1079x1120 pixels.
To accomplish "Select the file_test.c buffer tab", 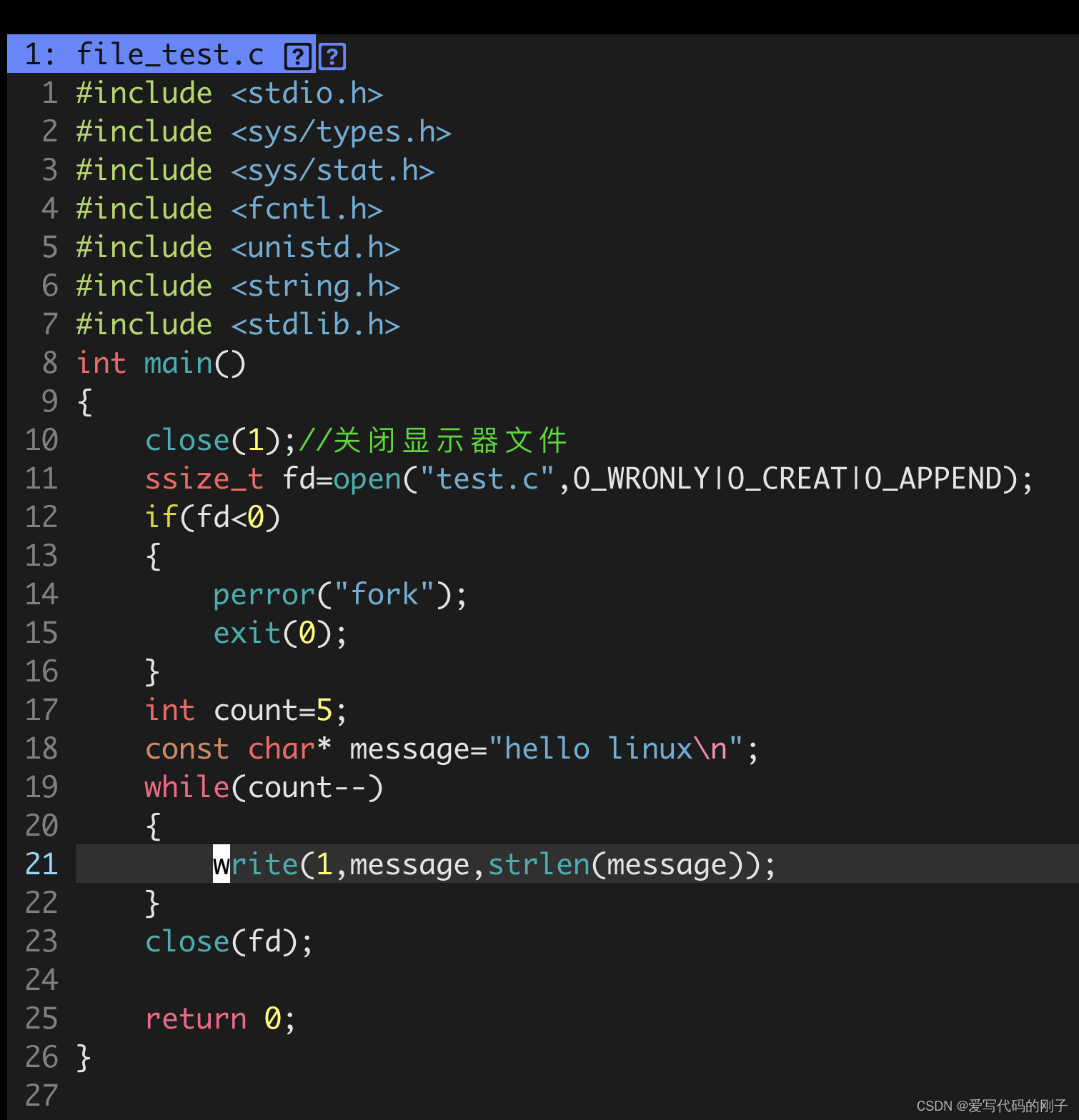I will [x=161, y=54].
